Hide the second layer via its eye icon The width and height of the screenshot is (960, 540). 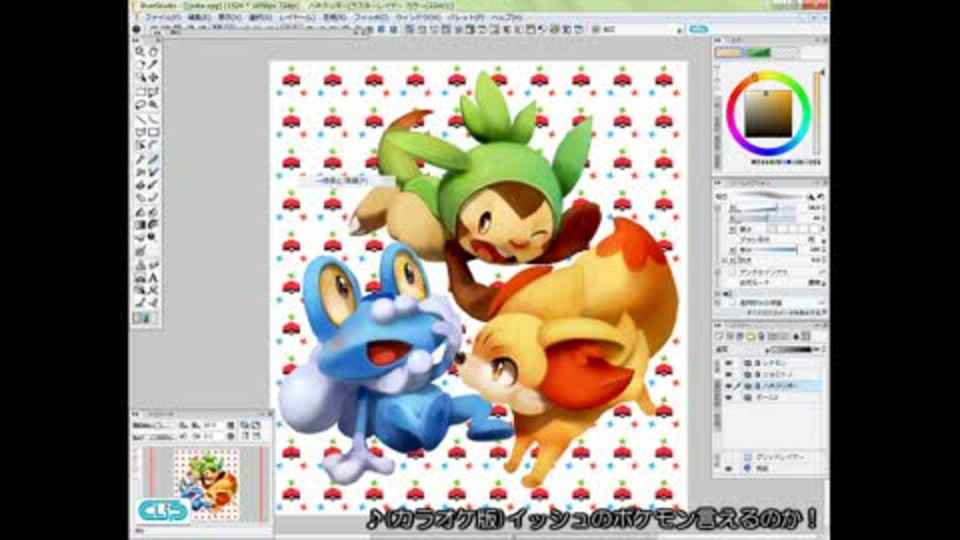(729, 374)
